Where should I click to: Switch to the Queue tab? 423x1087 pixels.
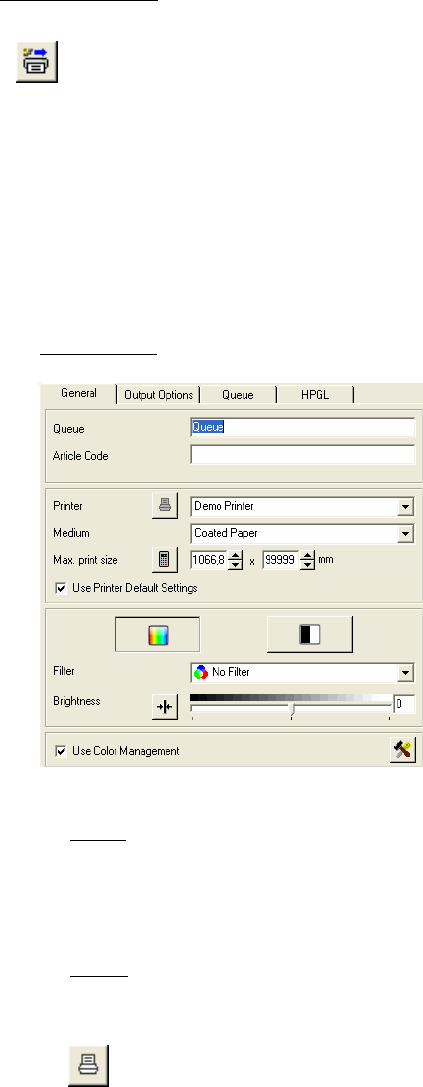pyautogui.click(x=238, y=394)
